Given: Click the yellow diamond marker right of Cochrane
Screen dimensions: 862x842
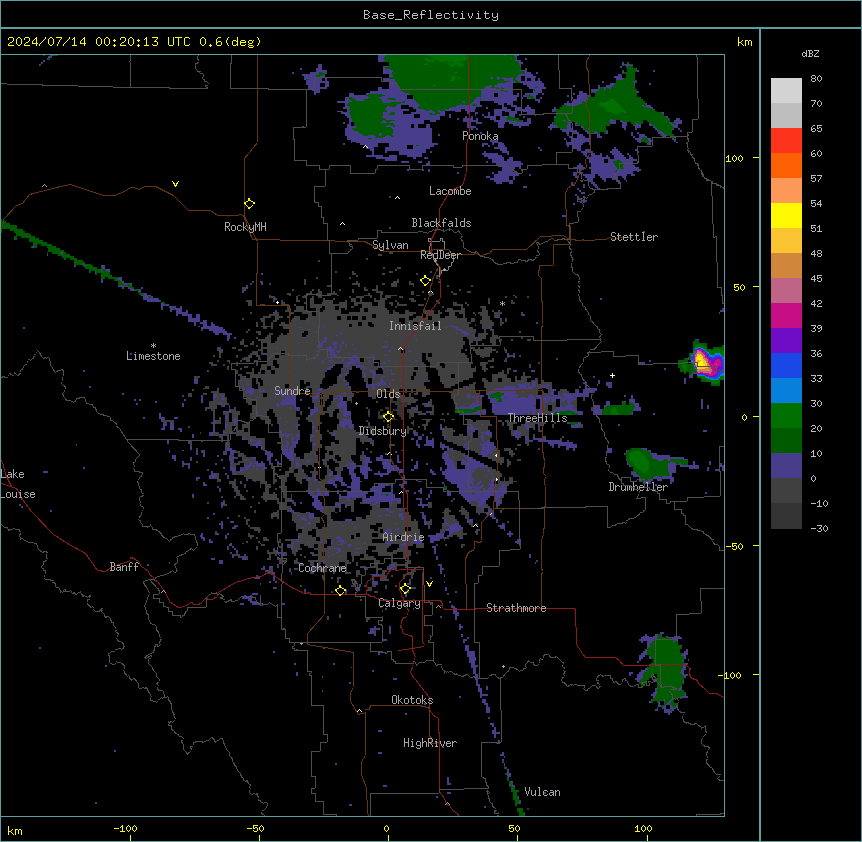Looking at the screenshot, I should pyautogui.click(x=341, y=591).
